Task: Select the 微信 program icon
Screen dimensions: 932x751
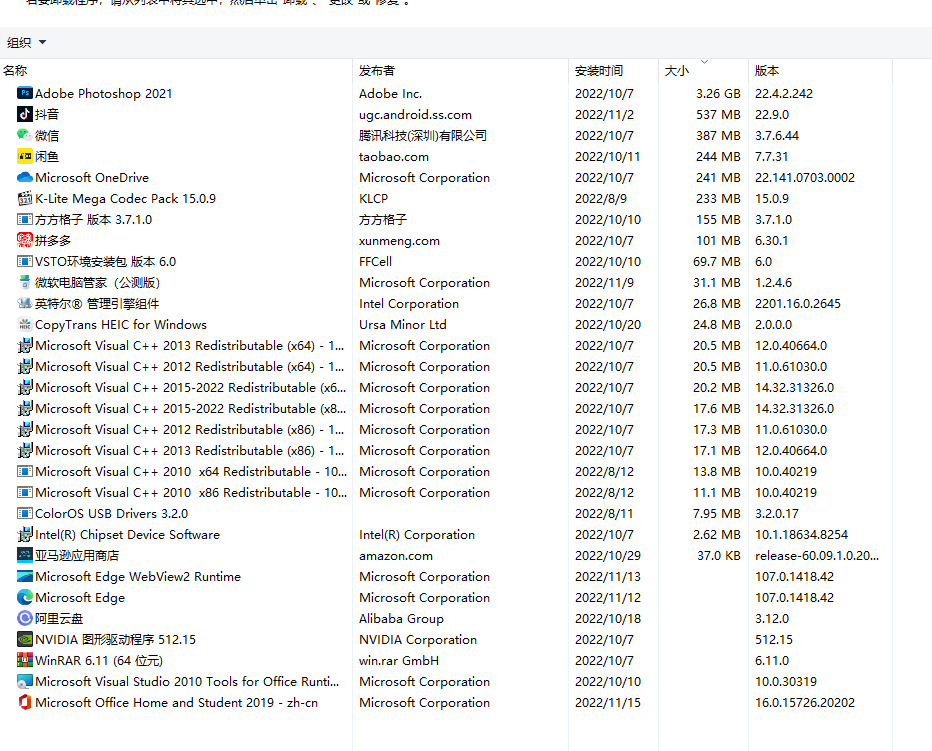Action: [x=25, y=135]
